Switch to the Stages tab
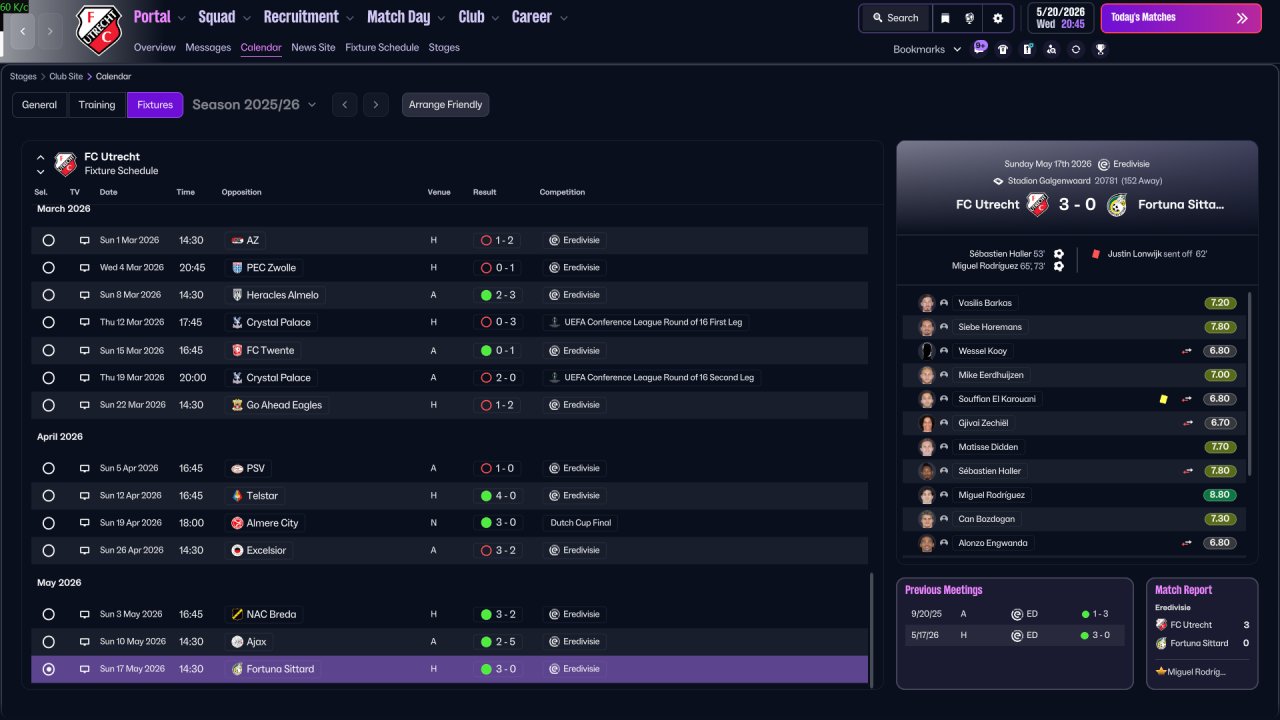The image size is (1280, 720). tap(444, 48)
